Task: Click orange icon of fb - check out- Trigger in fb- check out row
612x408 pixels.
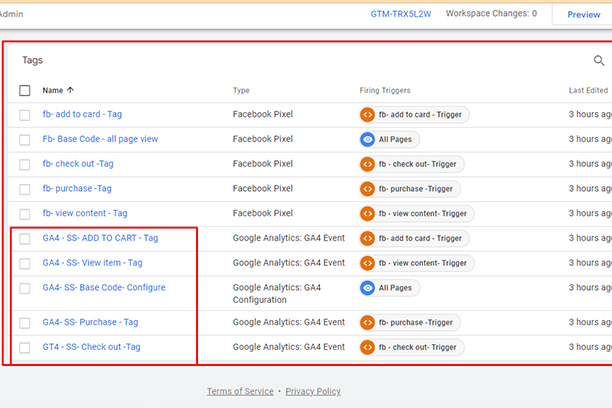Action: pos(367,164)
